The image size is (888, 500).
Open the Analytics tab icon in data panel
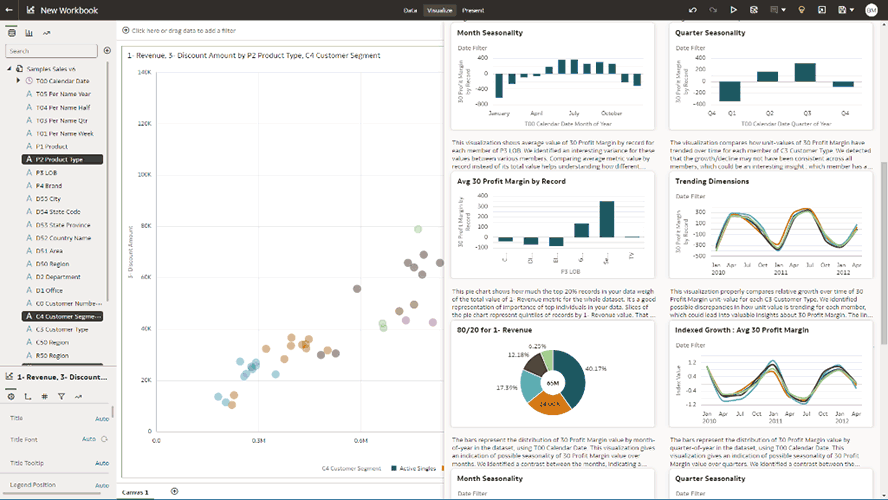(x=46, y=32)
